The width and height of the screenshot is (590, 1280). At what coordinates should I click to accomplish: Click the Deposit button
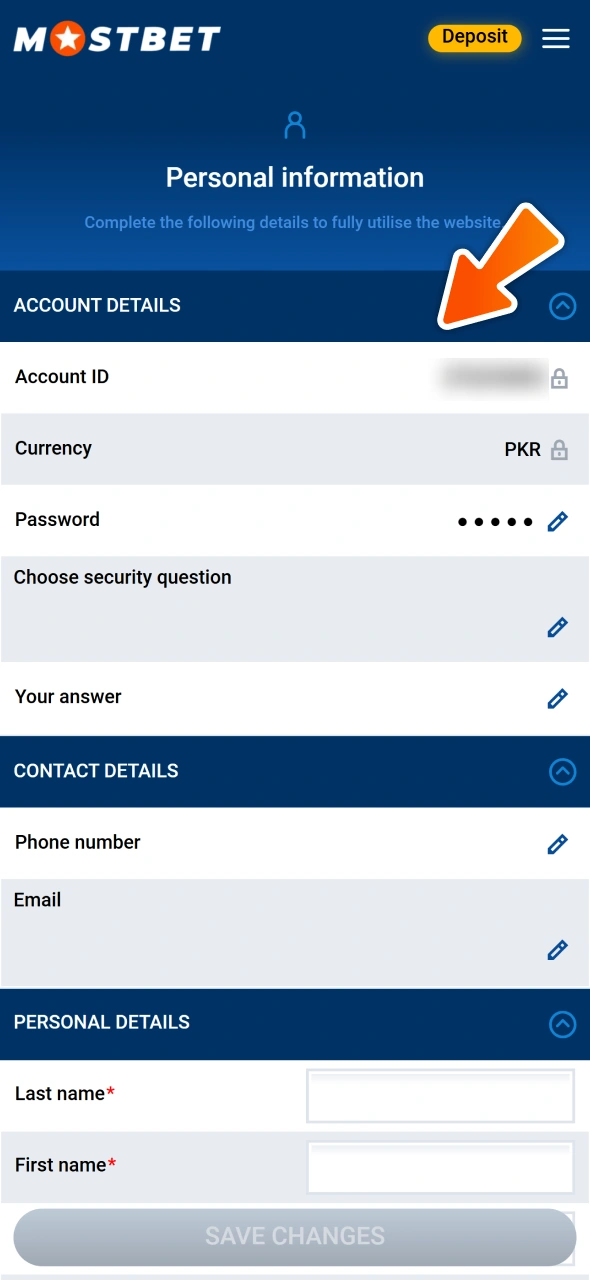click(474, 37)
